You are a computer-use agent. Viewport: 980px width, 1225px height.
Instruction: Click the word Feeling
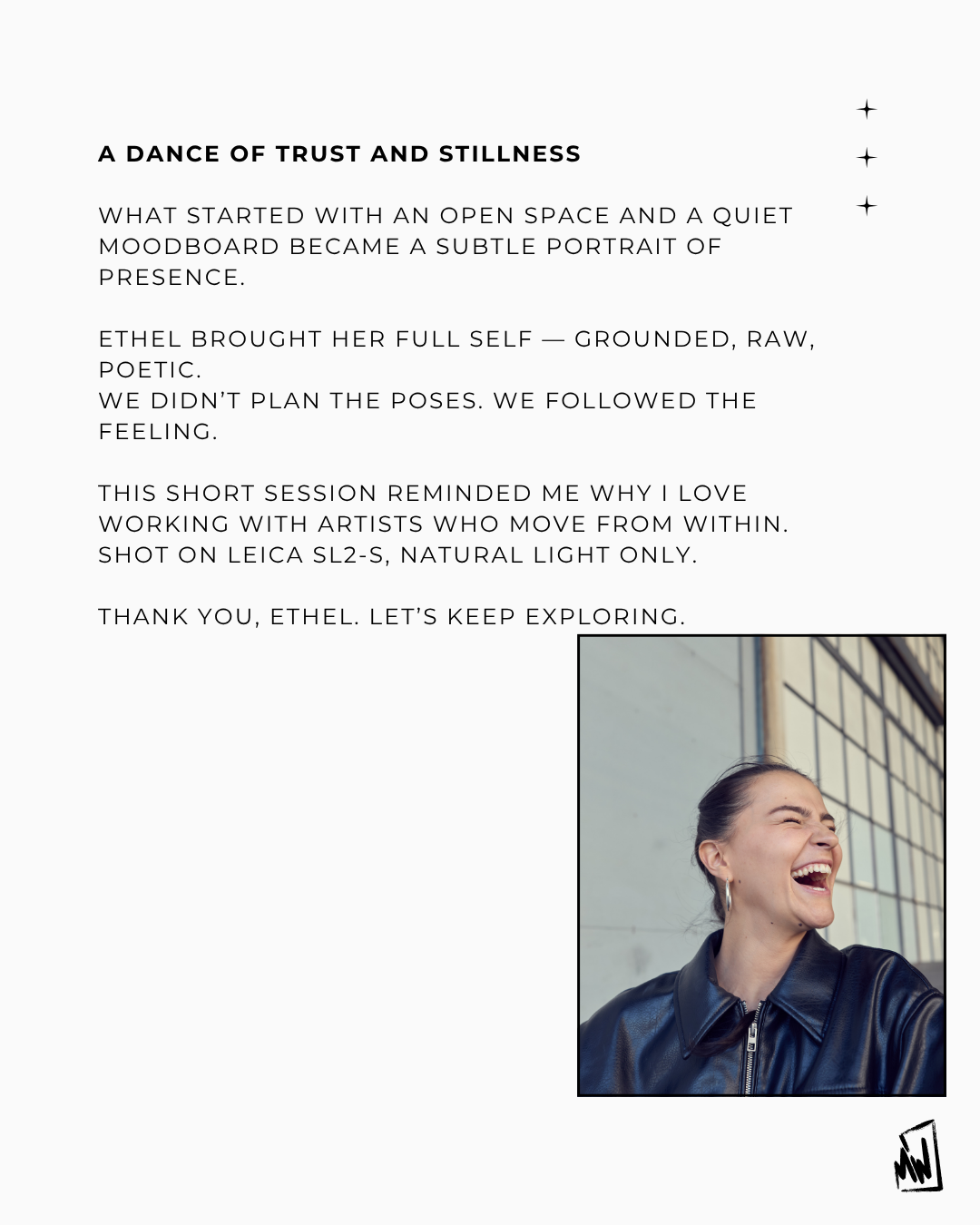click(x=158, y=432)
